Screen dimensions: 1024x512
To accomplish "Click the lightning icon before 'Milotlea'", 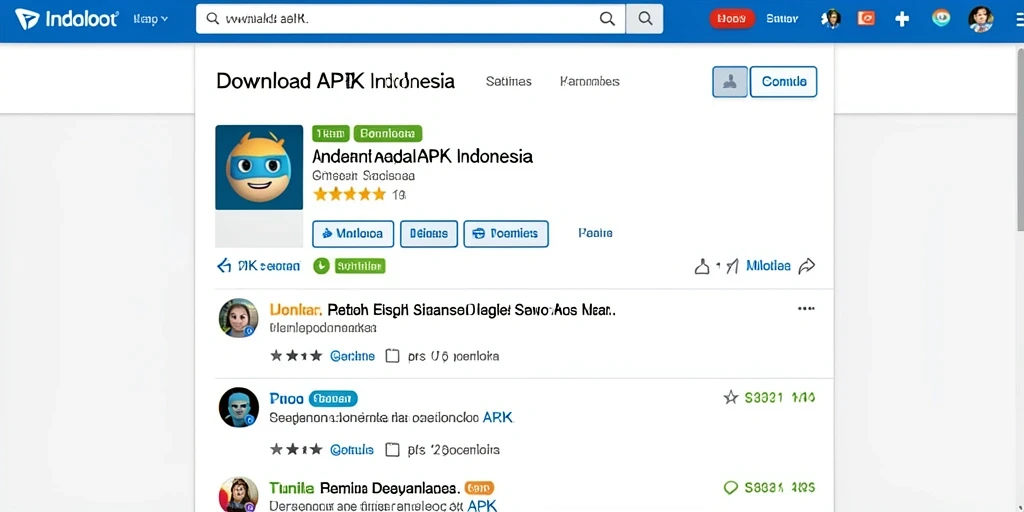I will pyautogui.click(x=733, y=266).
